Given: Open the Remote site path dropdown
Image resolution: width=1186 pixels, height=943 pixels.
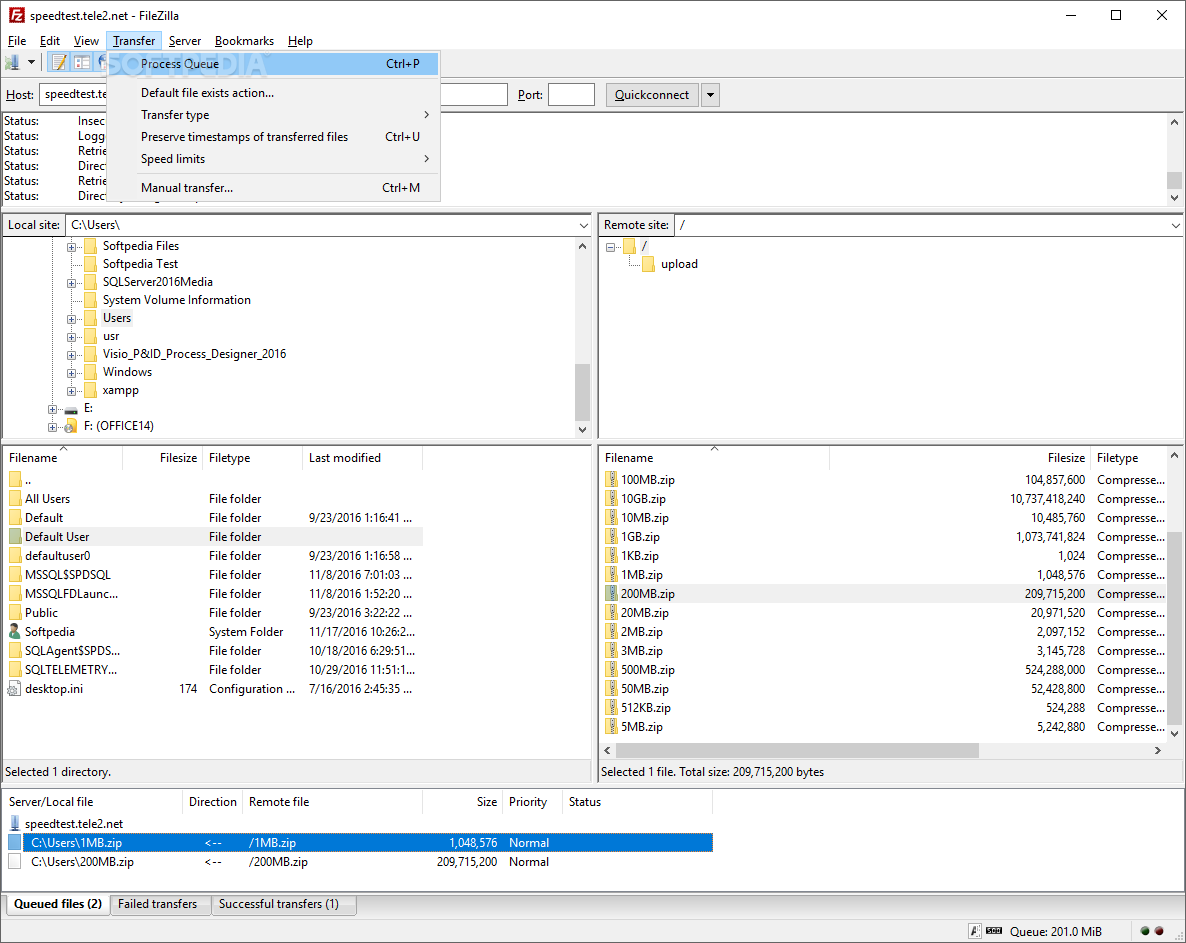Looking at the screenshot, I should (x=1175, y=225).
